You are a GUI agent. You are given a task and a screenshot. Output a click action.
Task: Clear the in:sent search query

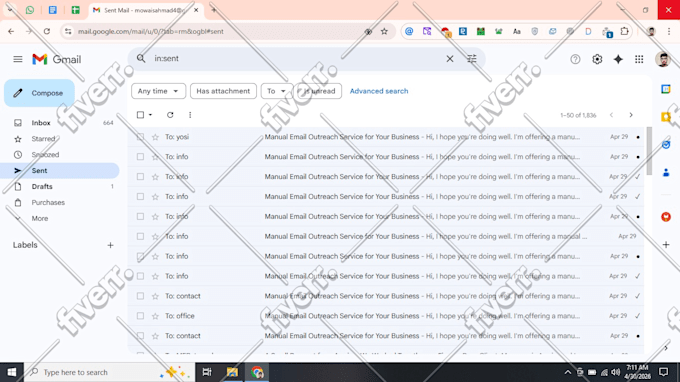[x=450, y=59]
